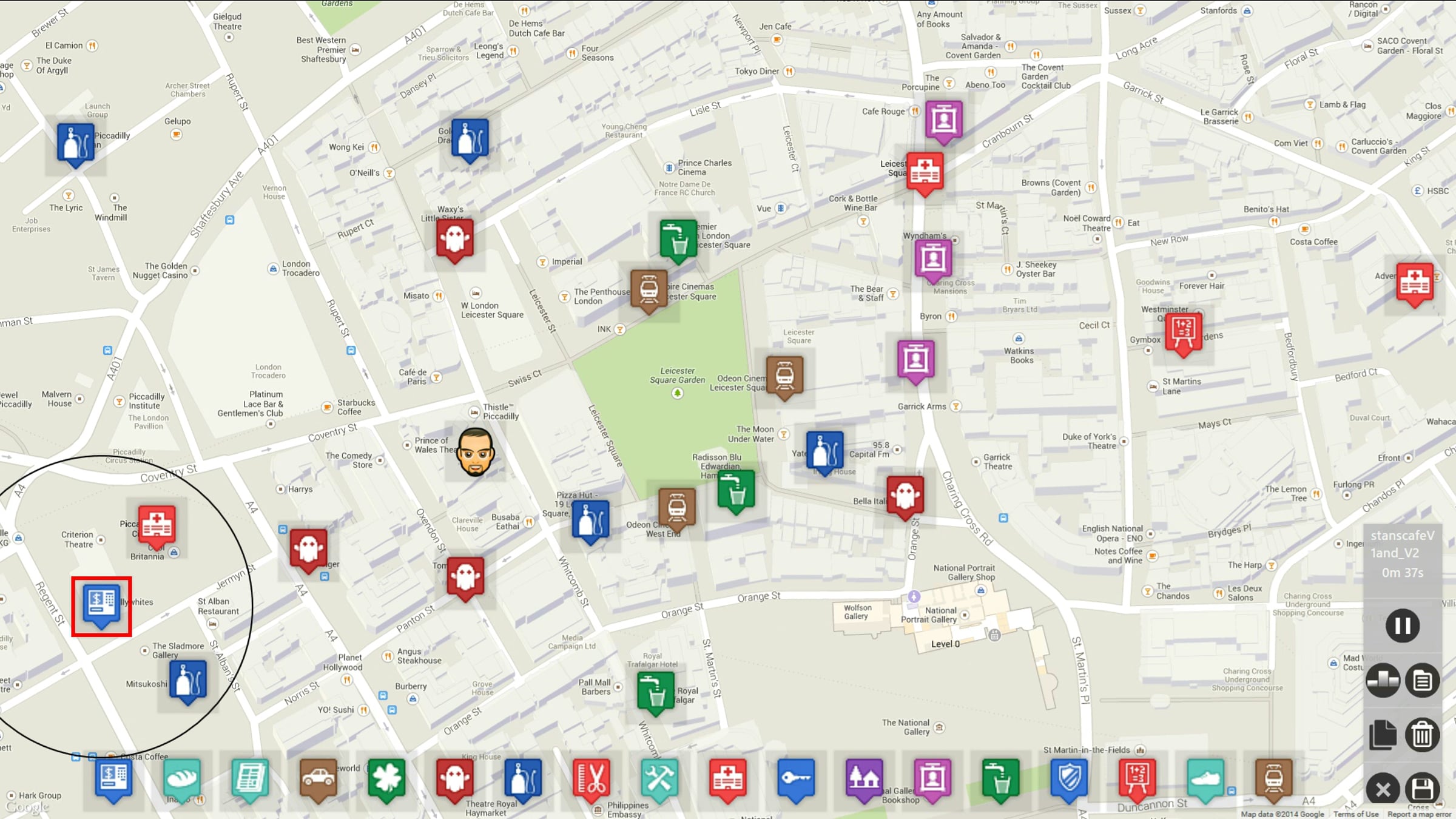This screenshot has width=1456, height=819.
Task: Choose the blue shield palette marker
Action: pos(1069,778)
